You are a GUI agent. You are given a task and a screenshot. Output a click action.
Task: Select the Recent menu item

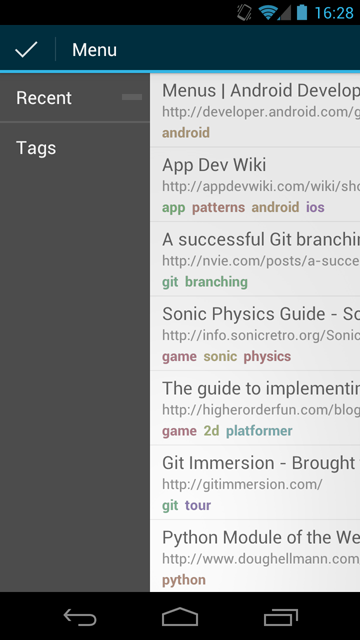coord(75,98)
